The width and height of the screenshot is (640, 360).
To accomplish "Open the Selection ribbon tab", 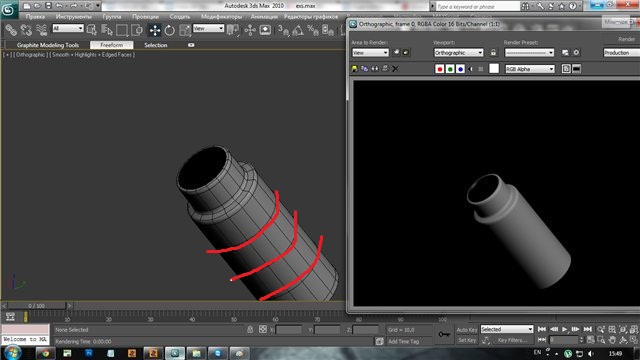I will (x=156, y=45).
